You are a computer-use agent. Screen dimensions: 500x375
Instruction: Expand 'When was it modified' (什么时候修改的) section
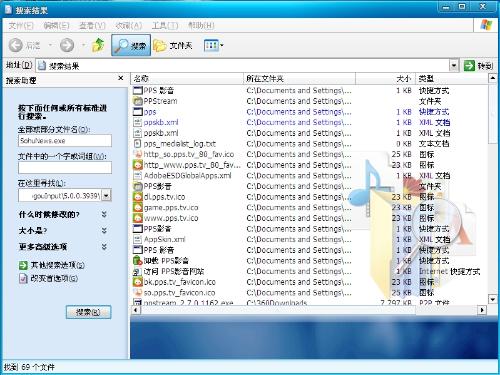click(104, 214)
